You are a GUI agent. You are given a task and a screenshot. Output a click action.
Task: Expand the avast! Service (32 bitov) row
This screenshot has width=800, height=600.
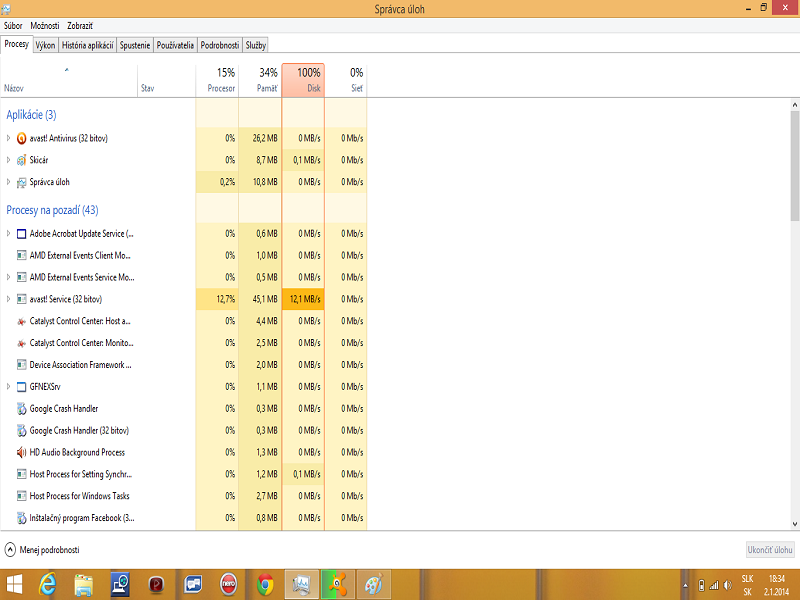[9, 299]
